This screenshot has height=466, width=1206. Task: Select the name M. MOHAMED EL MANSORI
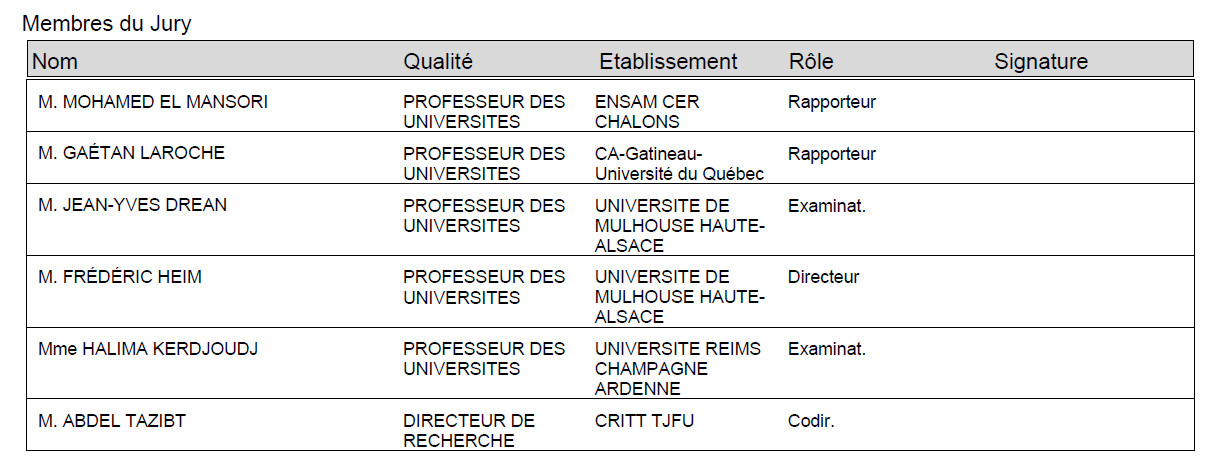pos(153,102)
